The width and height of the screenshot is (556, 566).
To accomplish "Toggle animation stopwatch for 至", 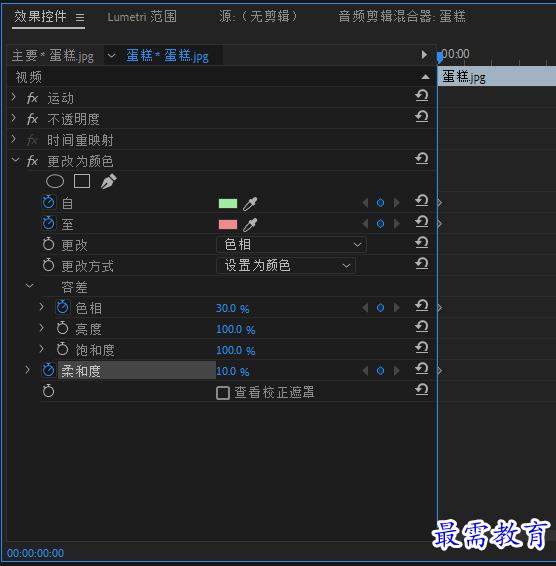I will tap(49, 223).
